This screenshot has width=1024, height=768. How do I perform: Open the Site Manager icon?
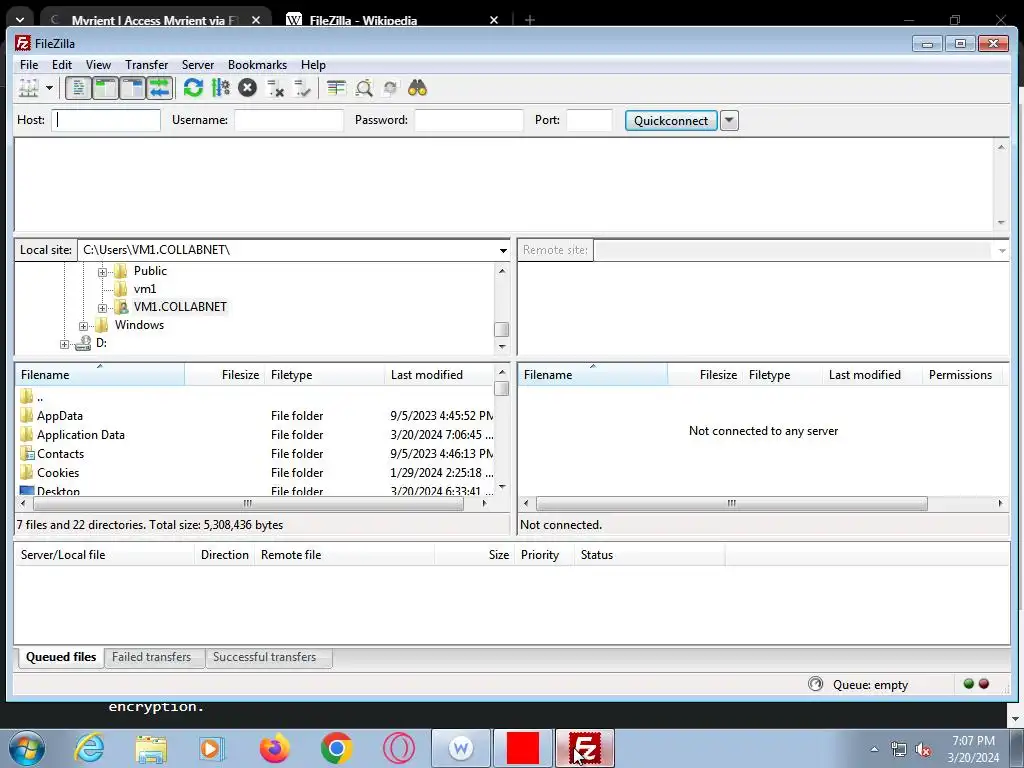point(29,88)
